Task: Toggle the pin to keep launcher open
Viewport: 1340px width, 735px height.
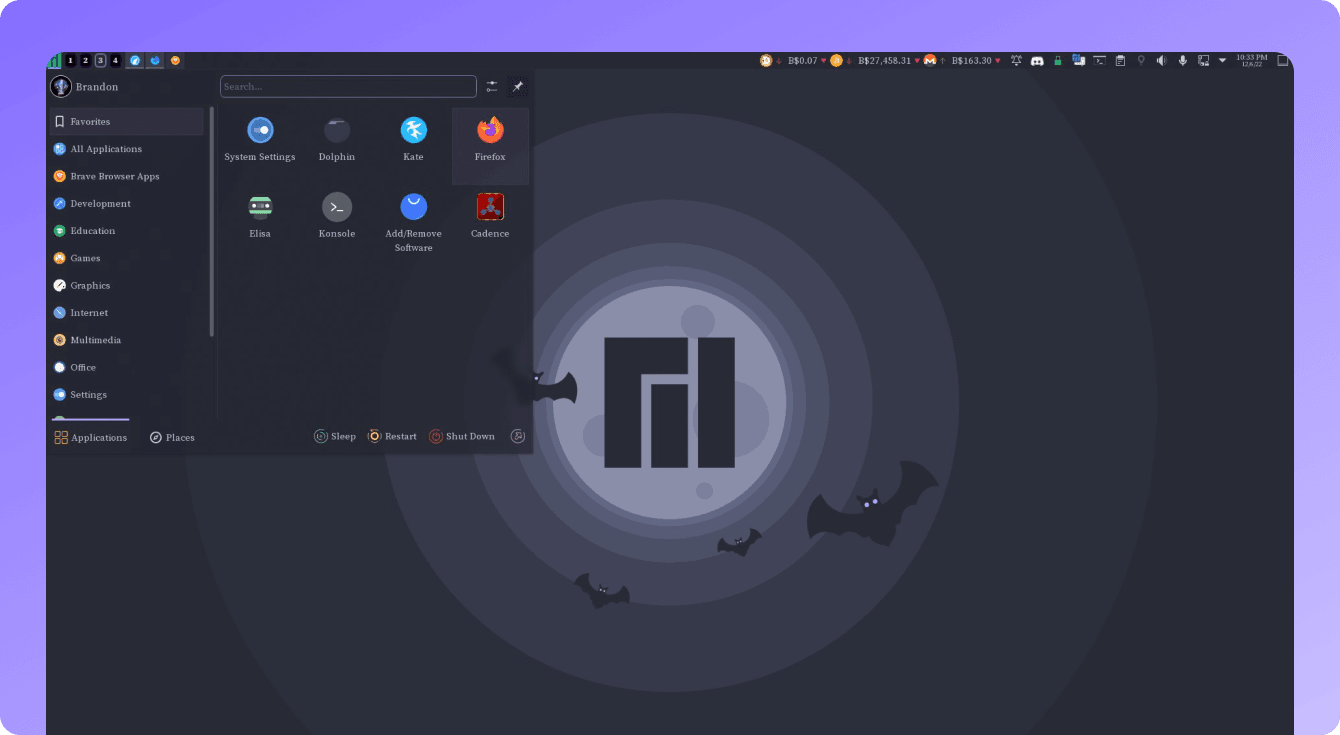Action: 517,87
